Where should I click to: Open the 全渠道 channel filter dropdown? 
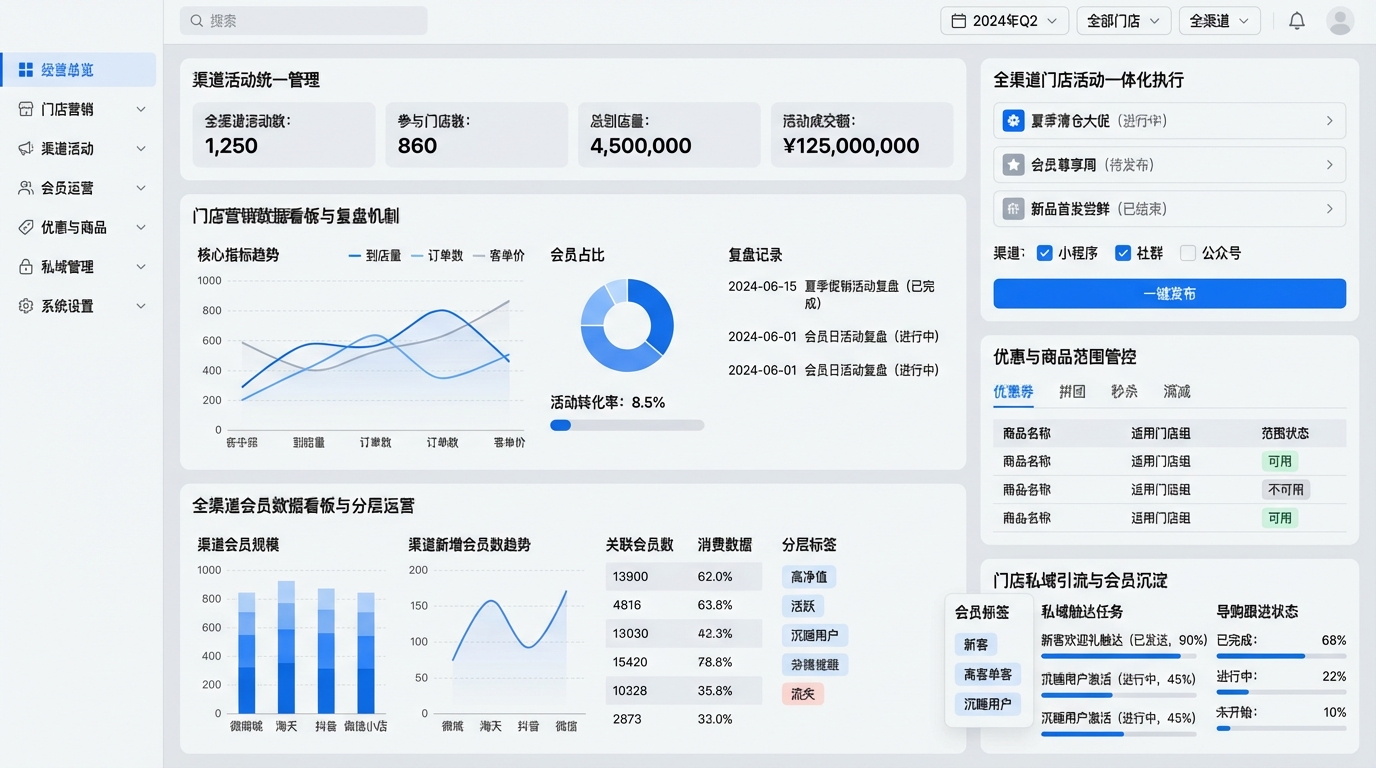[x=1219, y=21]
